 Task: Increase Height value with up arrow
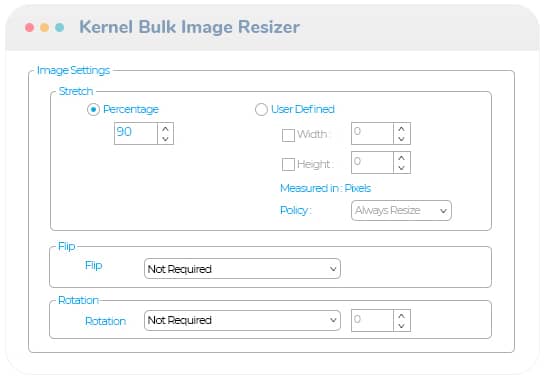point(402,158)
